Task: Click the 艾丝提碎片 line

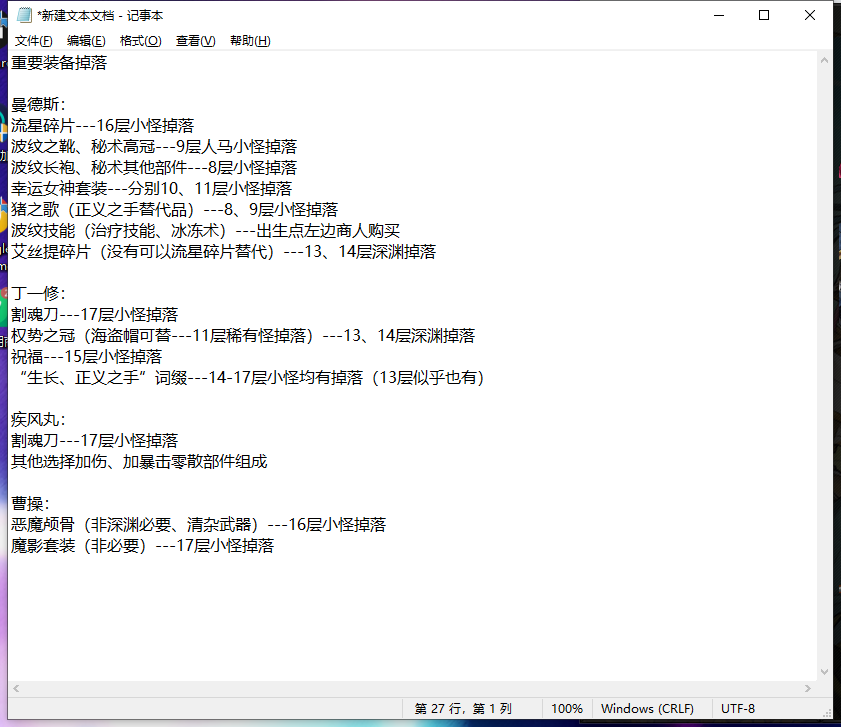Action: coord(223,252)
